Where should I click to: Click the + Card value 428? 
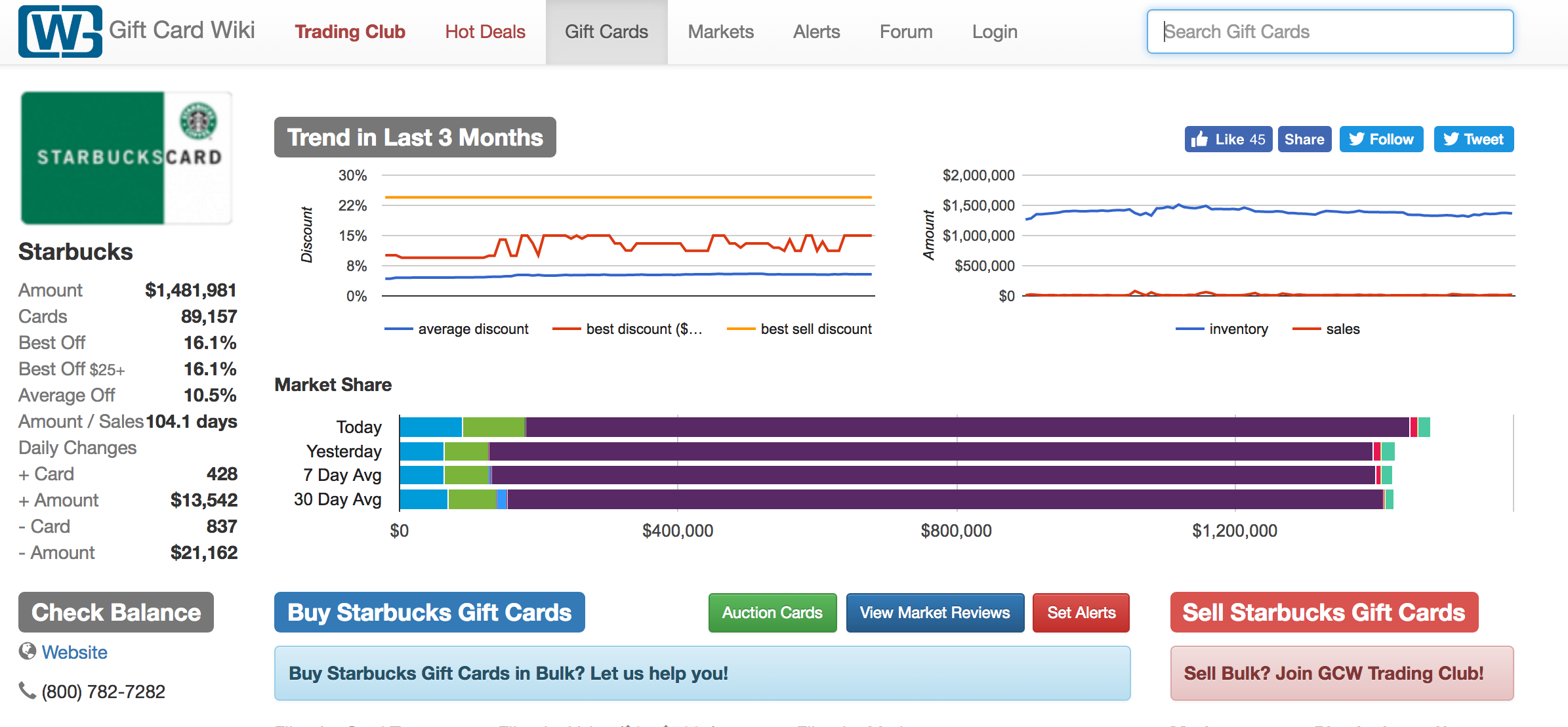222,474
